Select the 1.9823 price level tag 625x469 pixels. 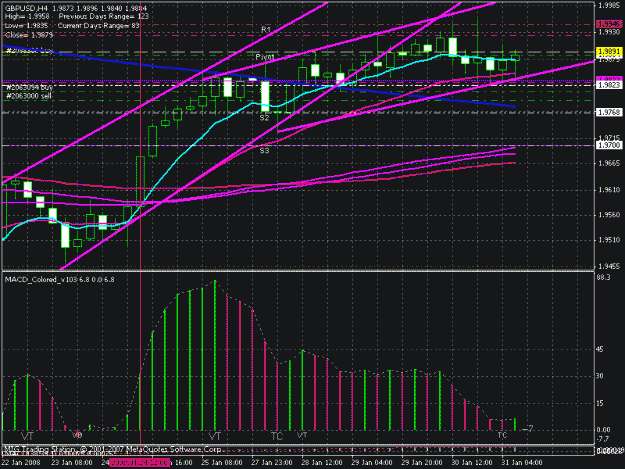click(609, 85)
